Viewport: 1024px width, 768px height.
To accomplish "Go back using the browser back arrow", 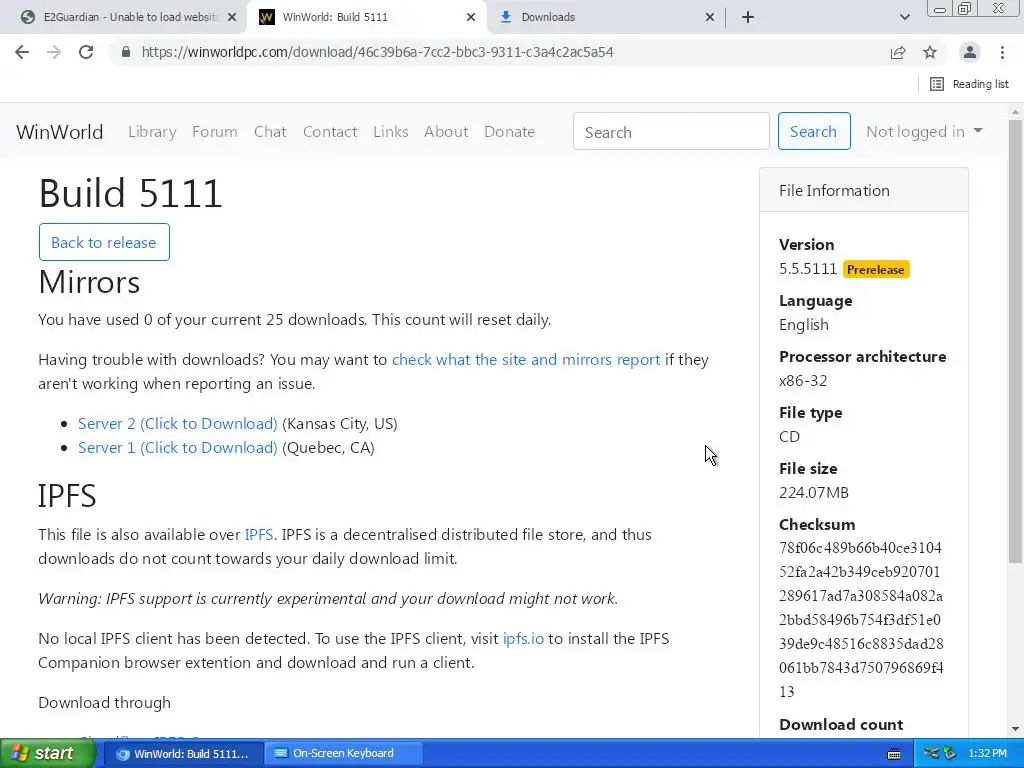I will tap(22, 52).
